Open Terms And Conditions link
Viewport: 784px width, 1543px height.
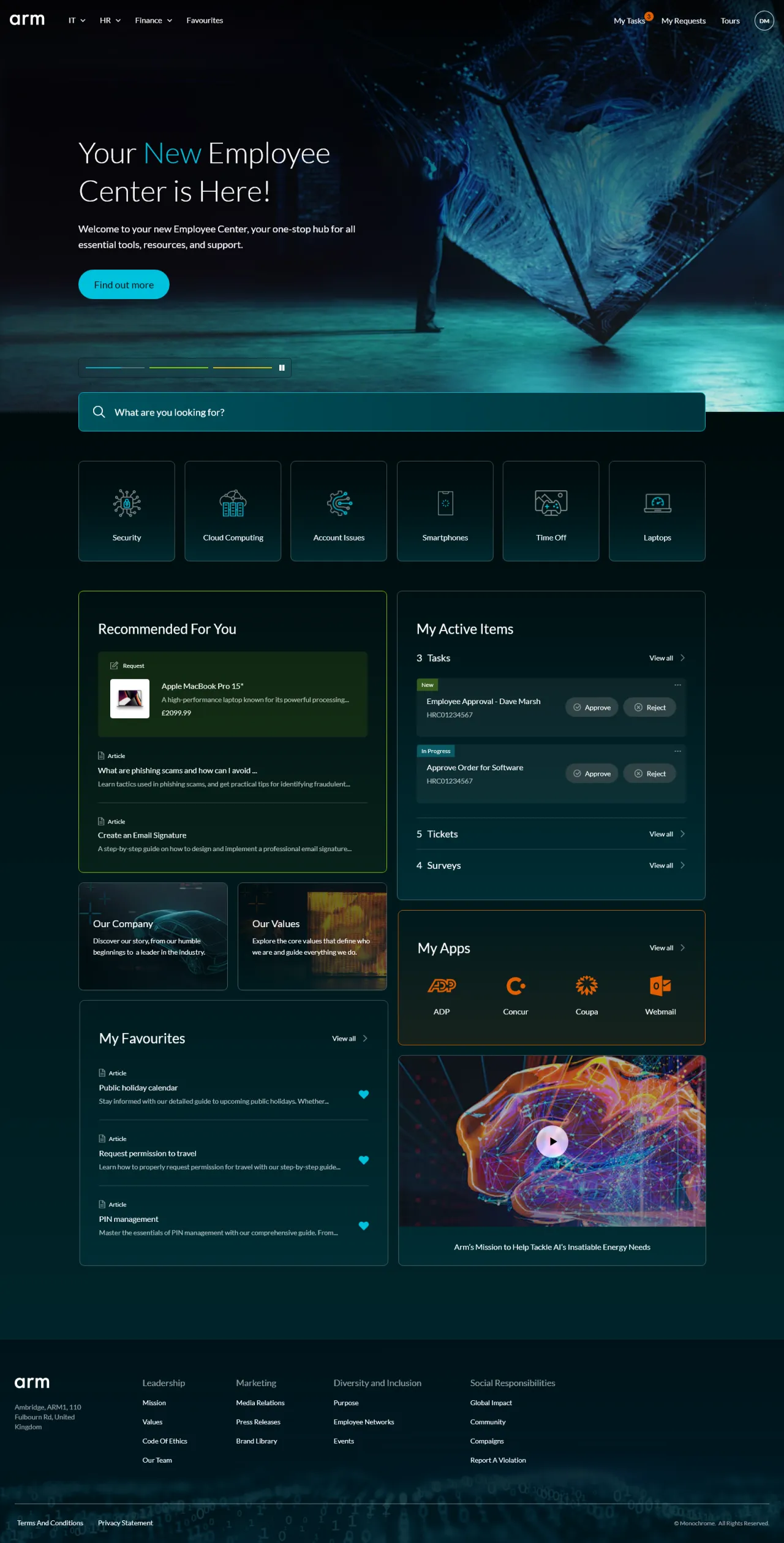coord(50,1523)
